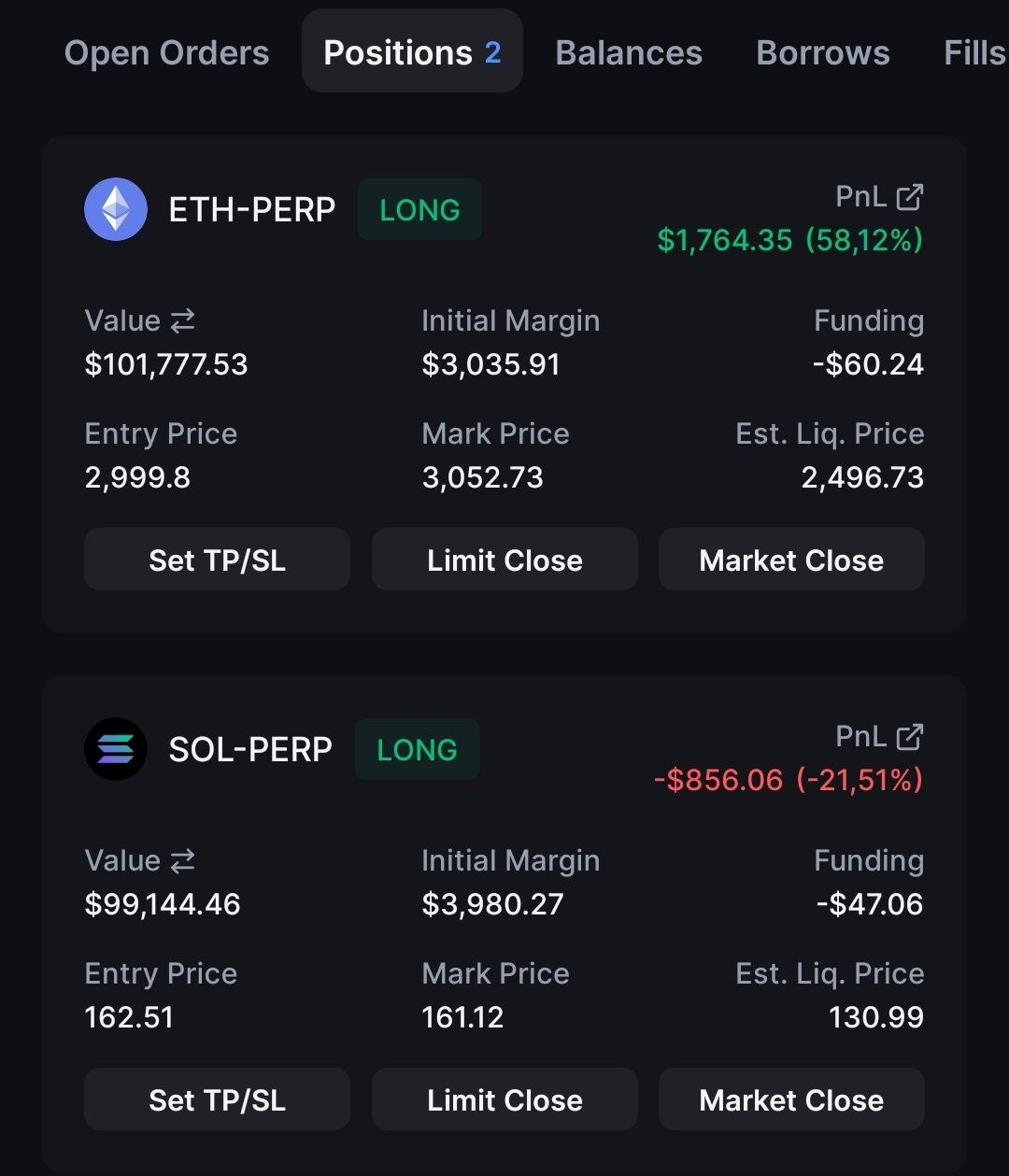Set TP/SL for SOL-PERP position
1009x1176 pixels.
tap(217, 1099)
